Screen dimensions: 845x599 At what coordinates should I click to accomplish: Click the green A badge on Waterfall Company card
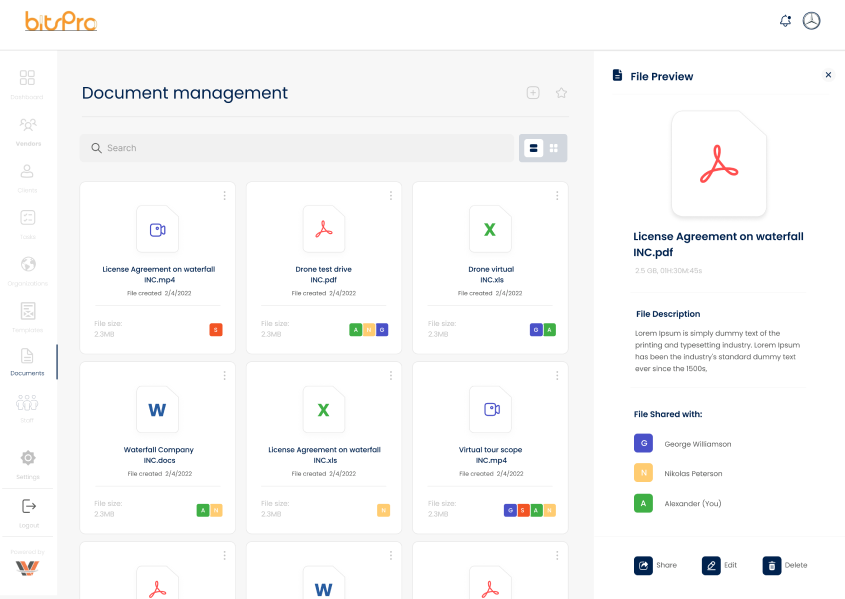(x=203, y=510)
